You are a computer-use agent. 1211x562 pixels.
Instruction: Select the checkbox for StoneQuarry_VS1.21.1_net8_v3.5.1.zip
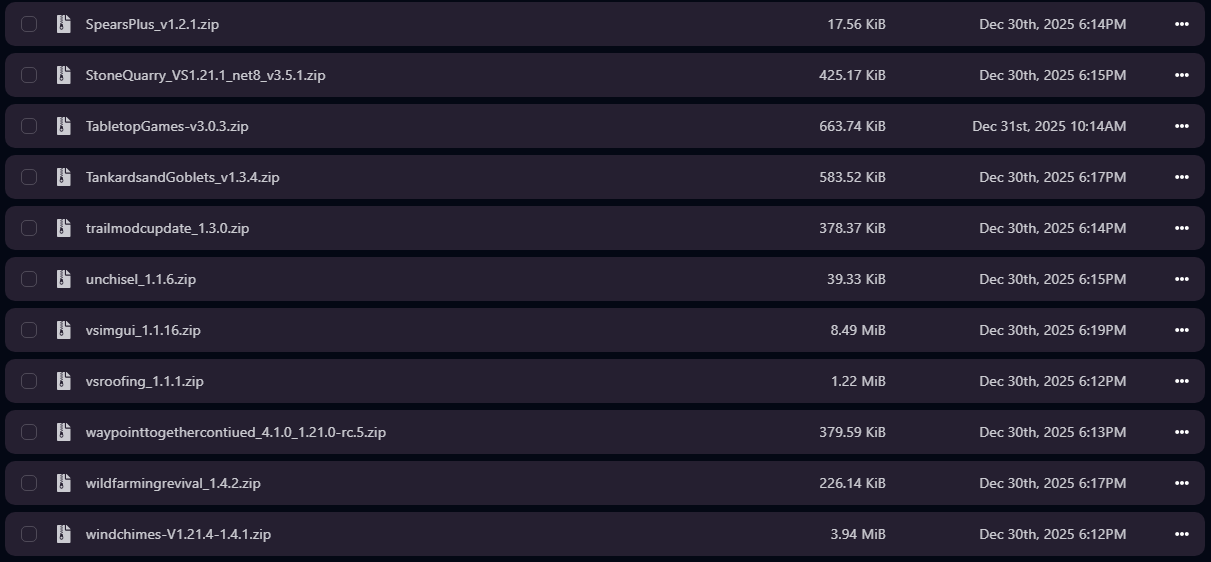coord(29,75)
